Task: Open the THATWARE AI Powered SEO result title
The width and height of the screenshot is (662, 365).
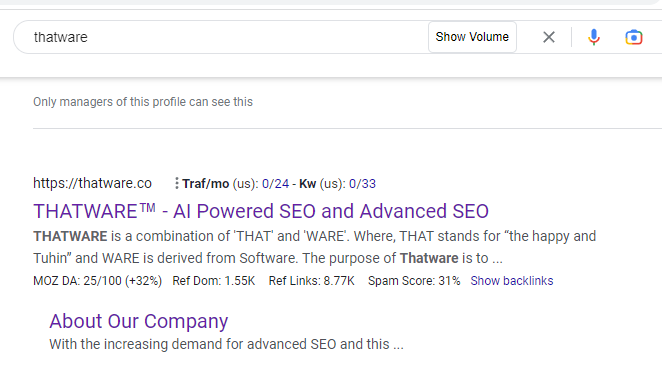Action: 261,211
